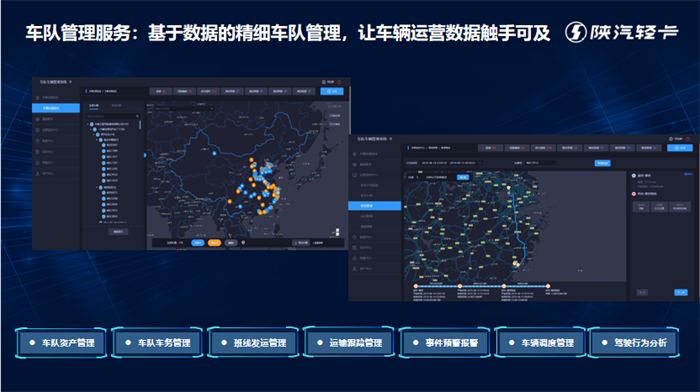
Task: Switch to the second tab above the vehicle tree
Action: pos(116,106)
